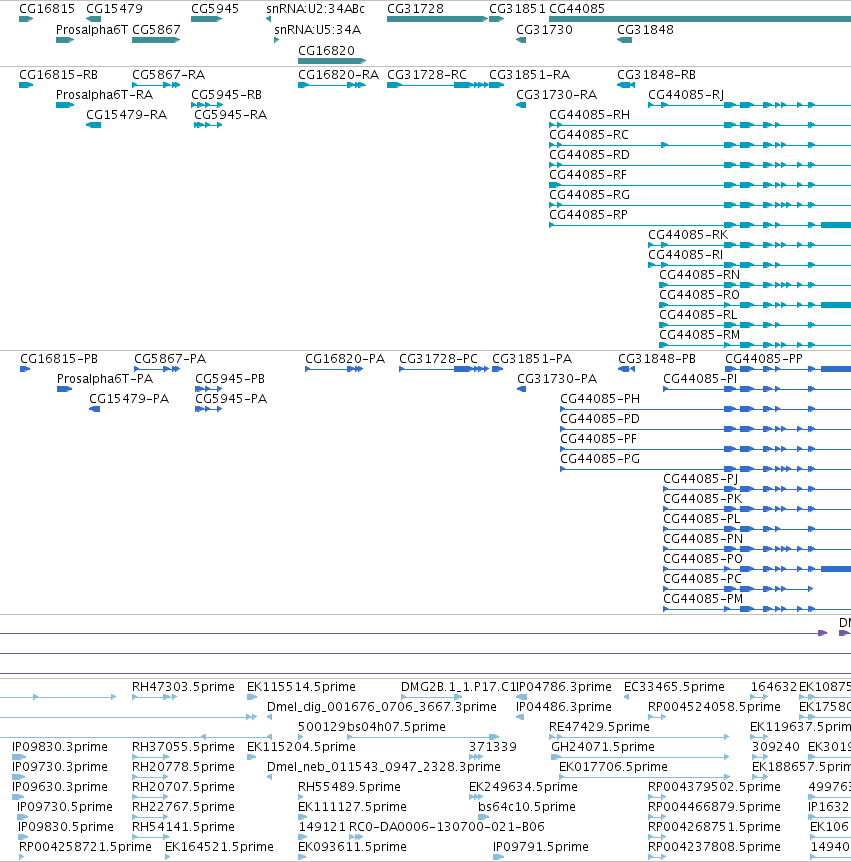The image size is (851, 862).
Task: Select EST label EK115514.5prime
Action: pyautogui.click(x=301, y=687)
